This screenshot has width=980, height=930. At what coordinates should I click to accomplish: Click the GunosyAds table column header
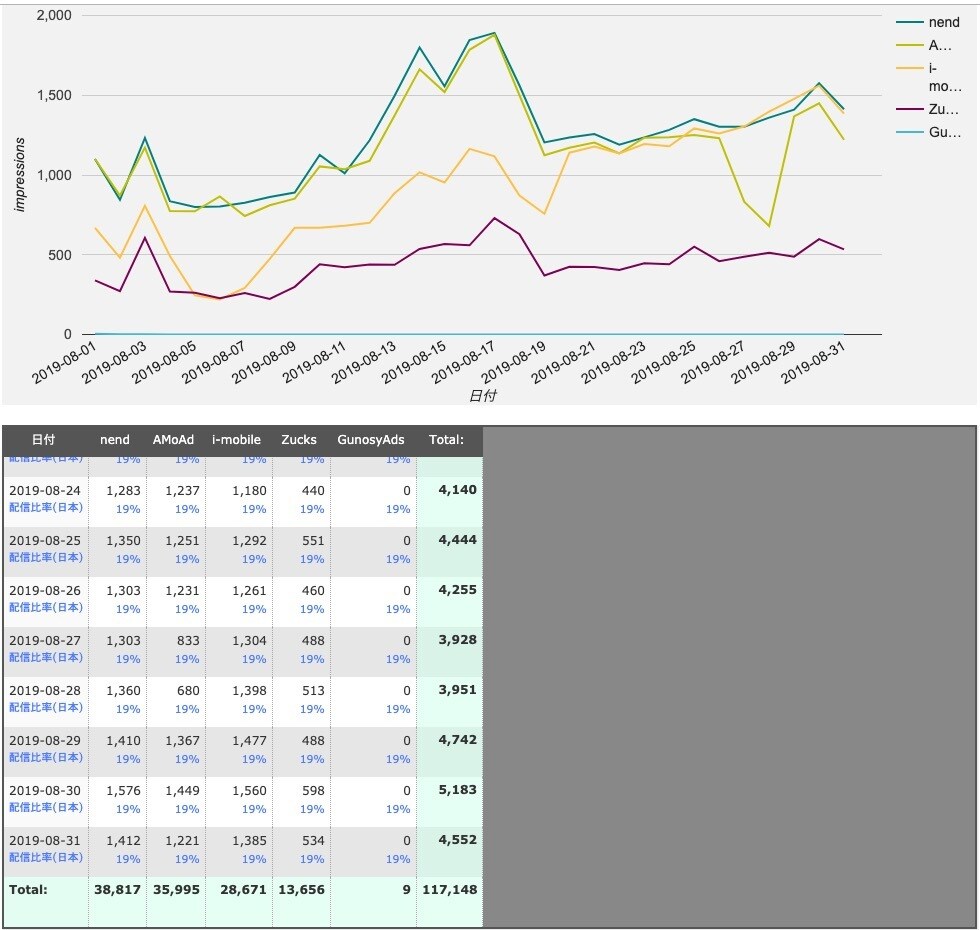371,439
